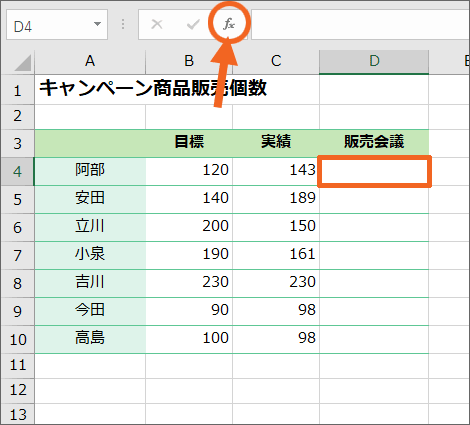Select column C header
Viewport: 470px width, 425px height.
[276, 62]
